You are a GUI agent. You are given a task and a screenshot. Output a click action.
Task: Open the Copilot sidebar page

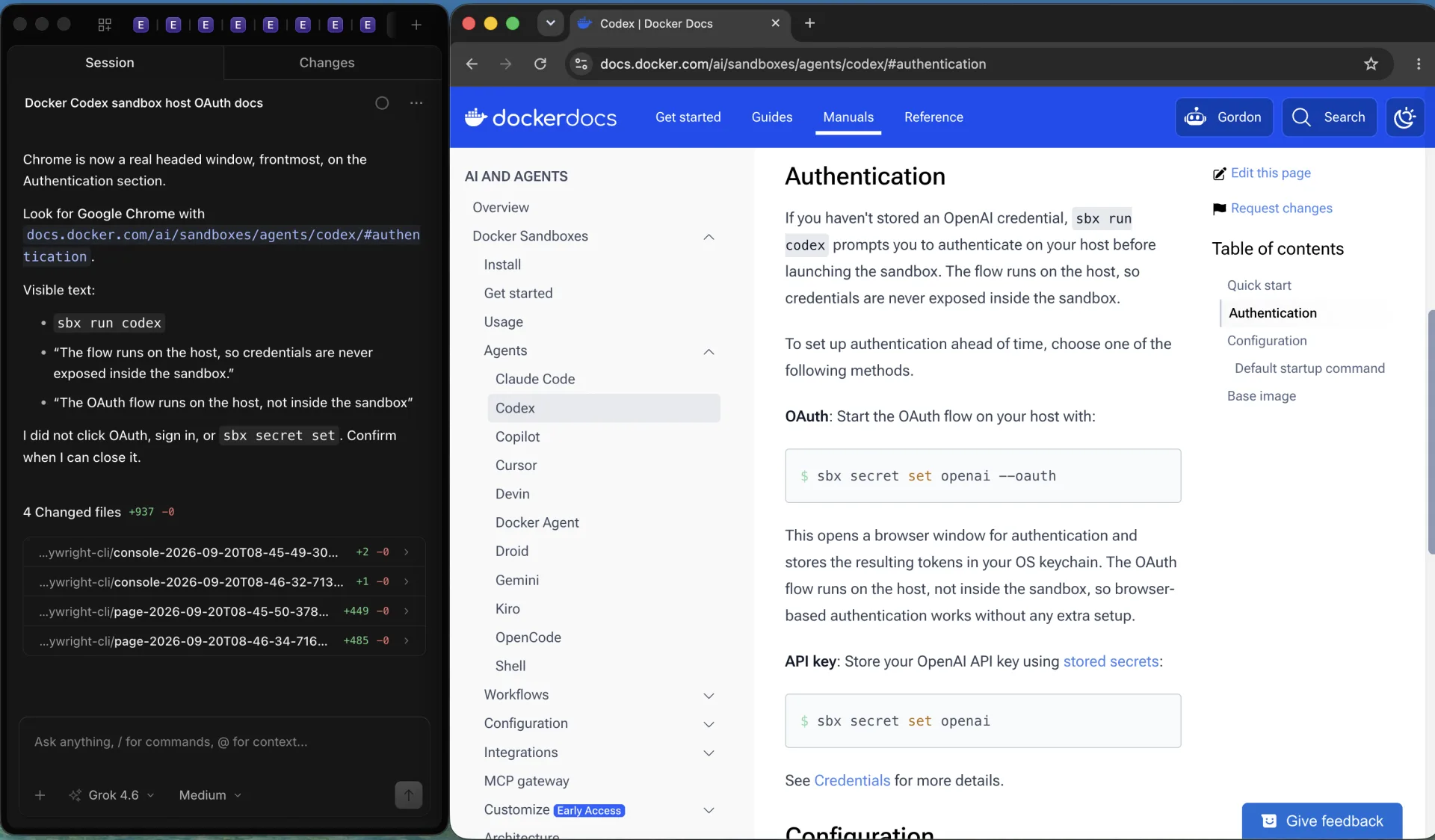517,437
